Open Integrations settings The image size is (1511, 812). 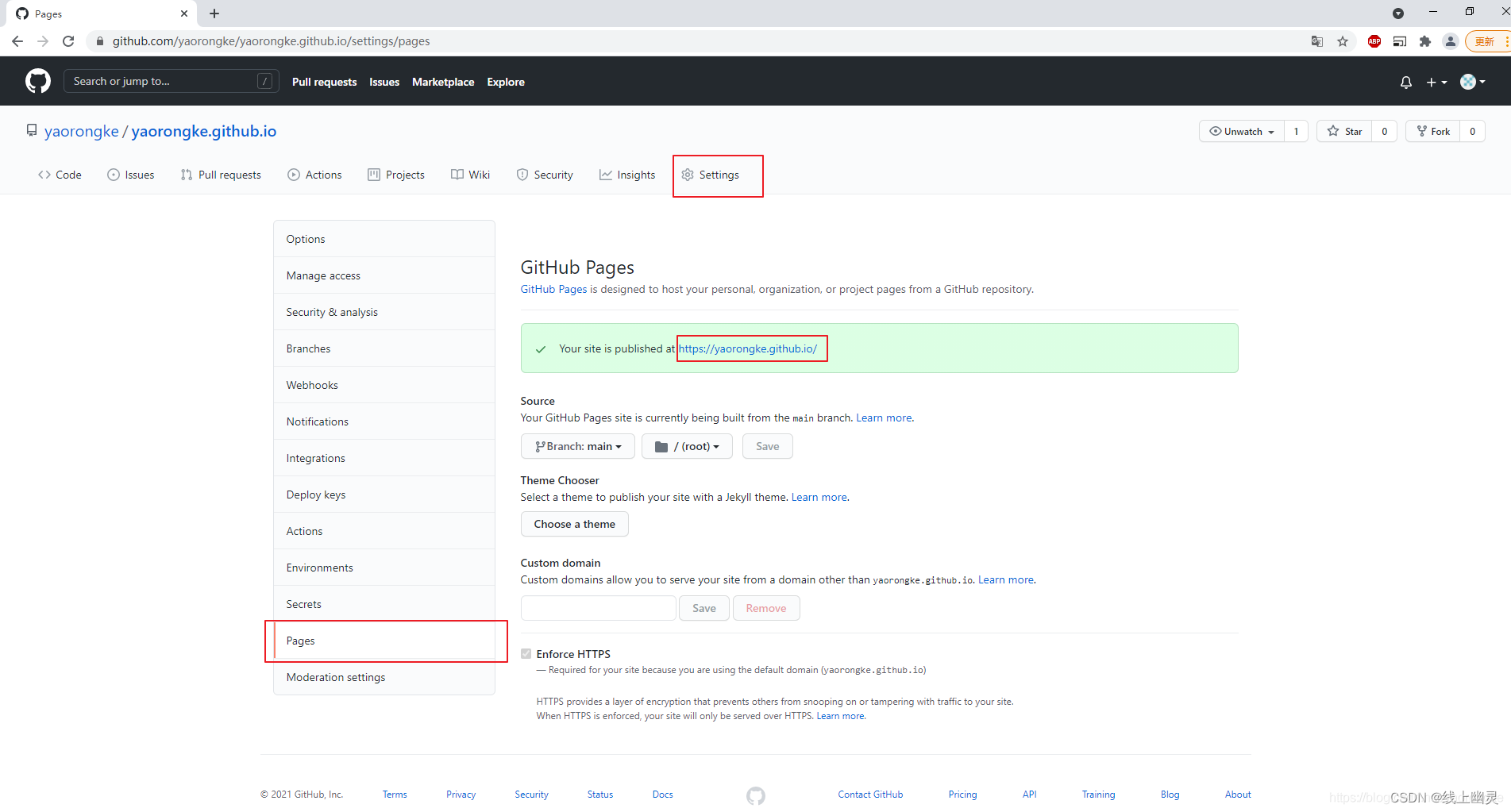tap(384, 458)
